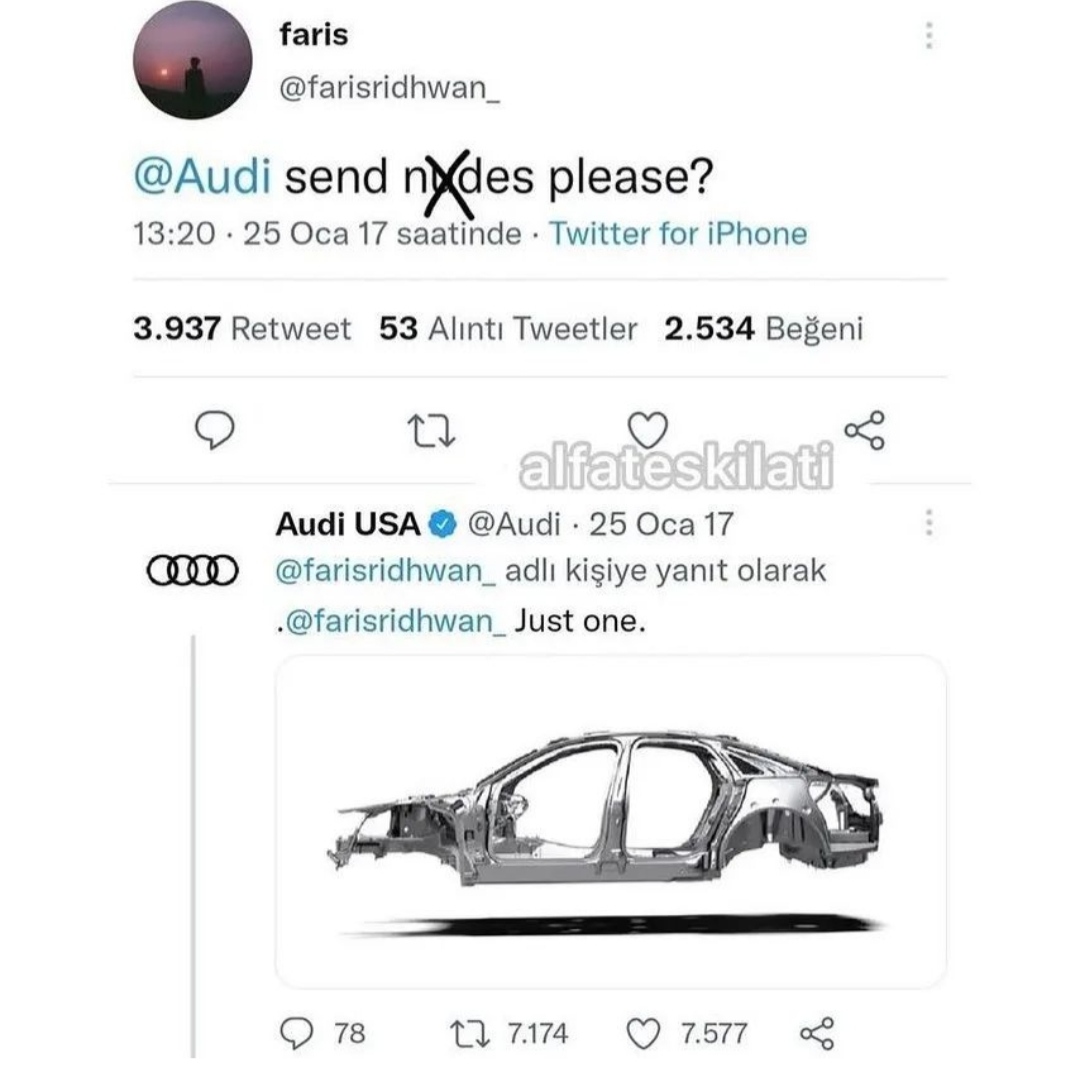View the 53 Alıntı Tweetler list

pyautogui.click(x=508, y=329)
